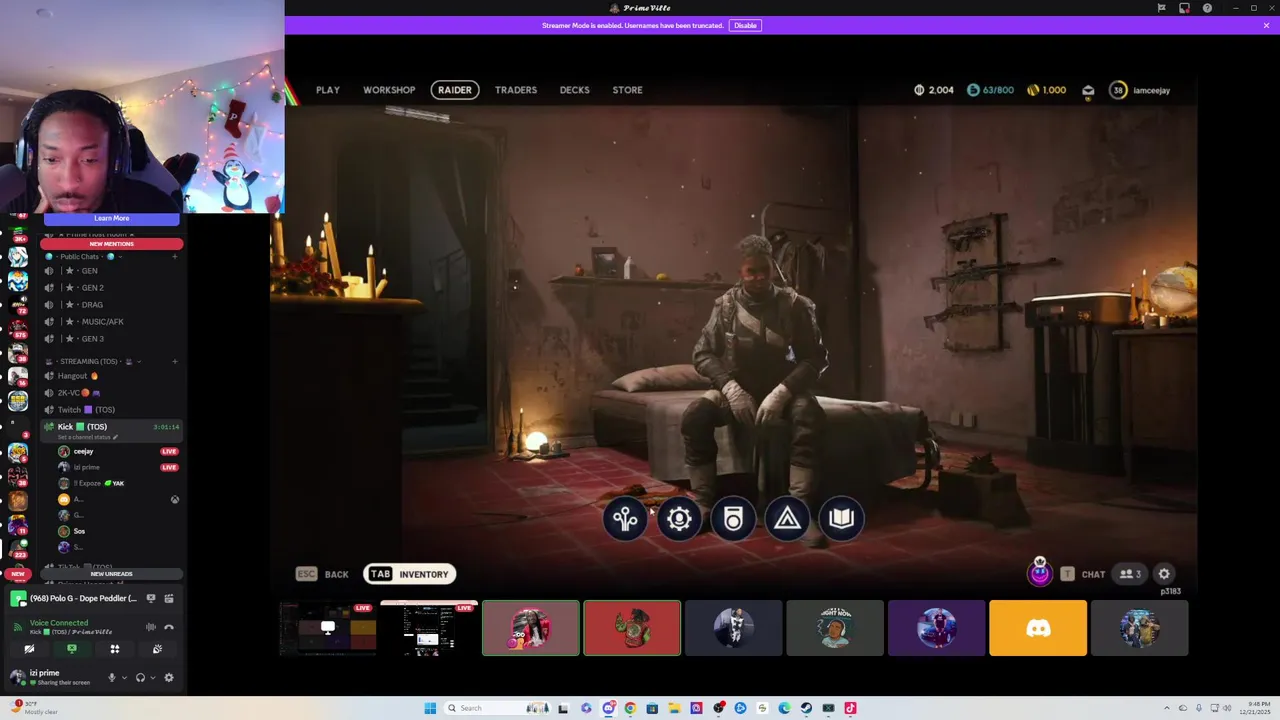Screen dimensions: 1280x720
Task: Open the iamceejay player profile
Action: coord(1140,90)
